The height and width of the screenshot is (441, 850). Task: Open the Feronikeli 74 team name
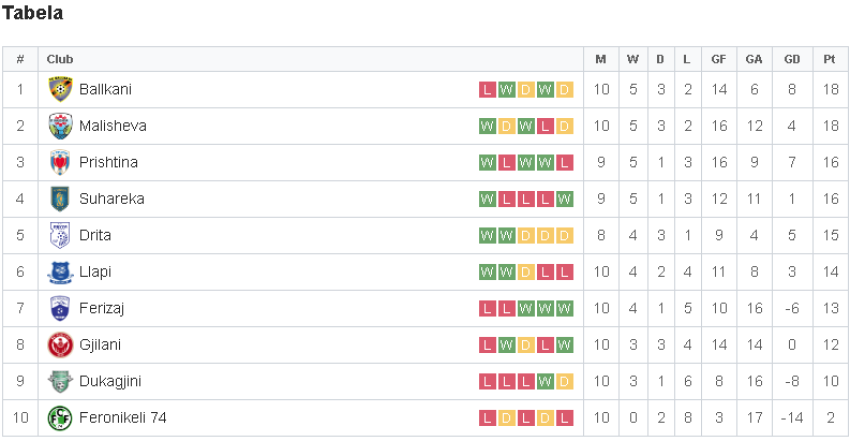point(123,418)
